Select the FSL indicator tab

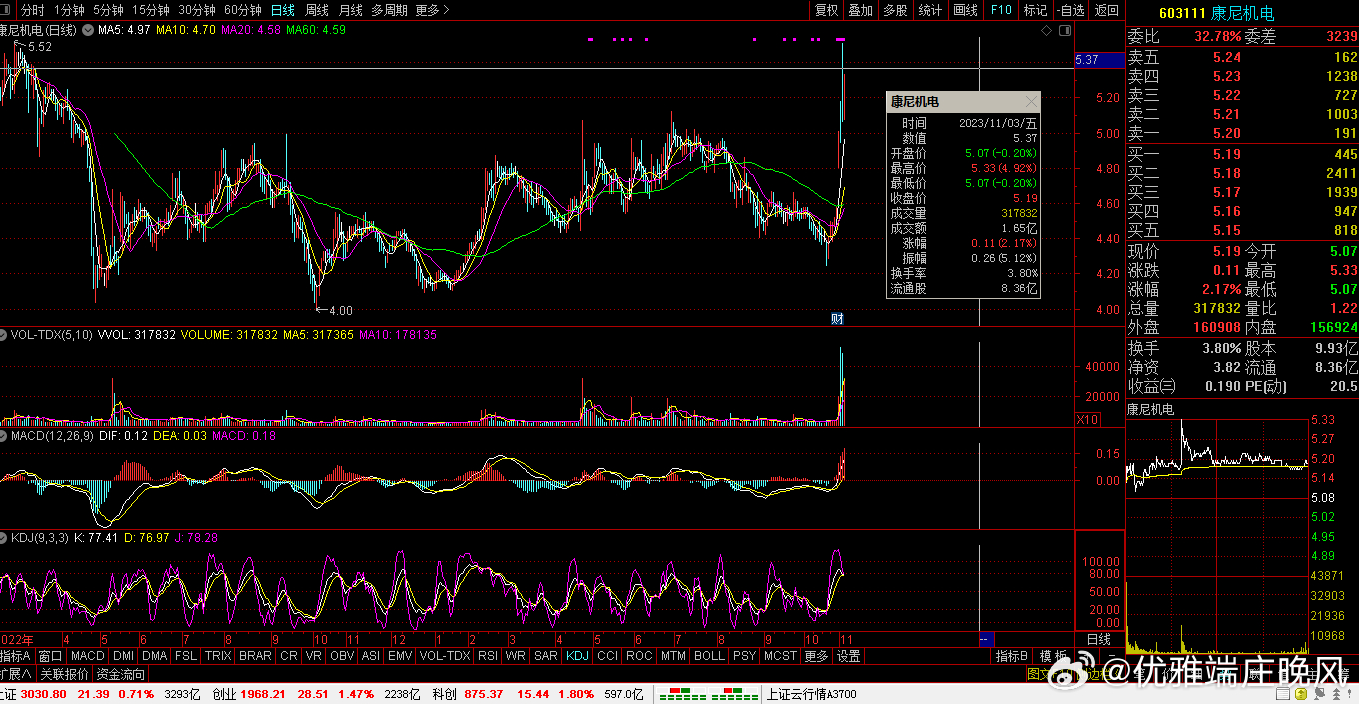click(x=186, y=656)
